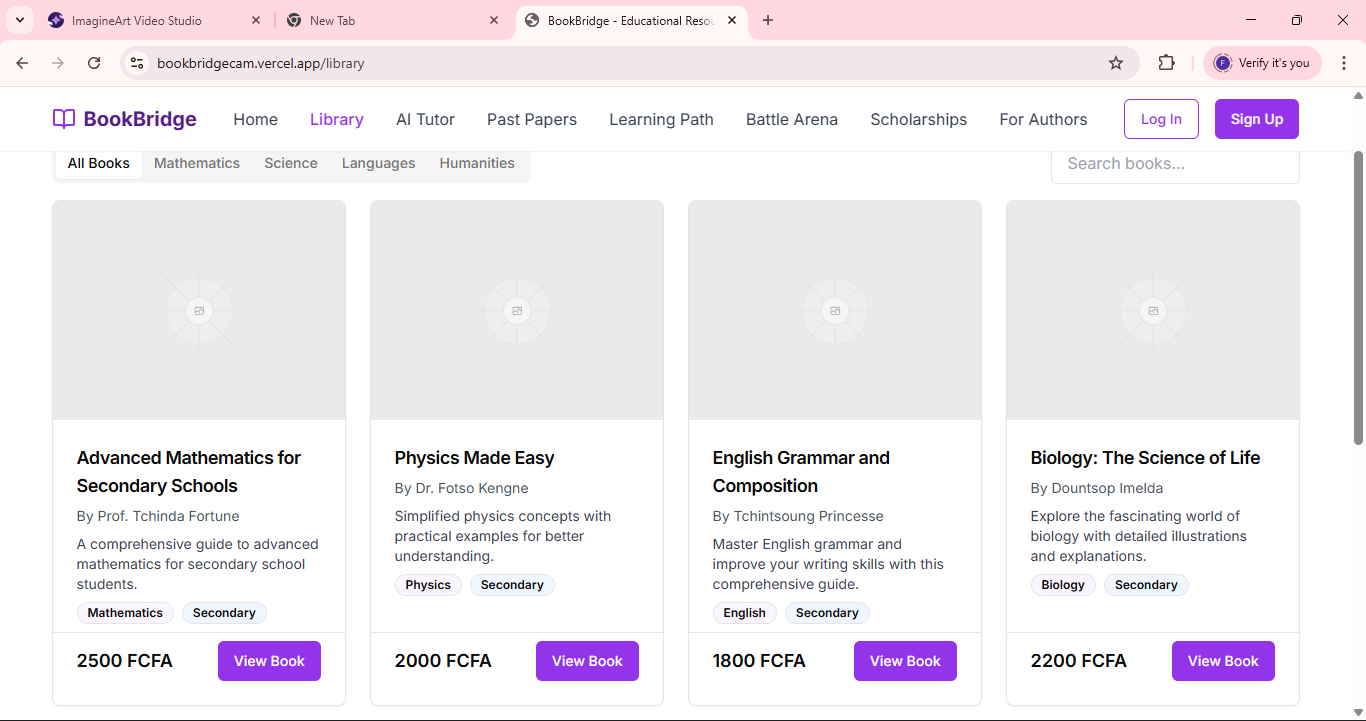The width and height of the screenshot is (1366, 721).
Task: Expand the tab search dropdown arrow
Action: (19, 20)
